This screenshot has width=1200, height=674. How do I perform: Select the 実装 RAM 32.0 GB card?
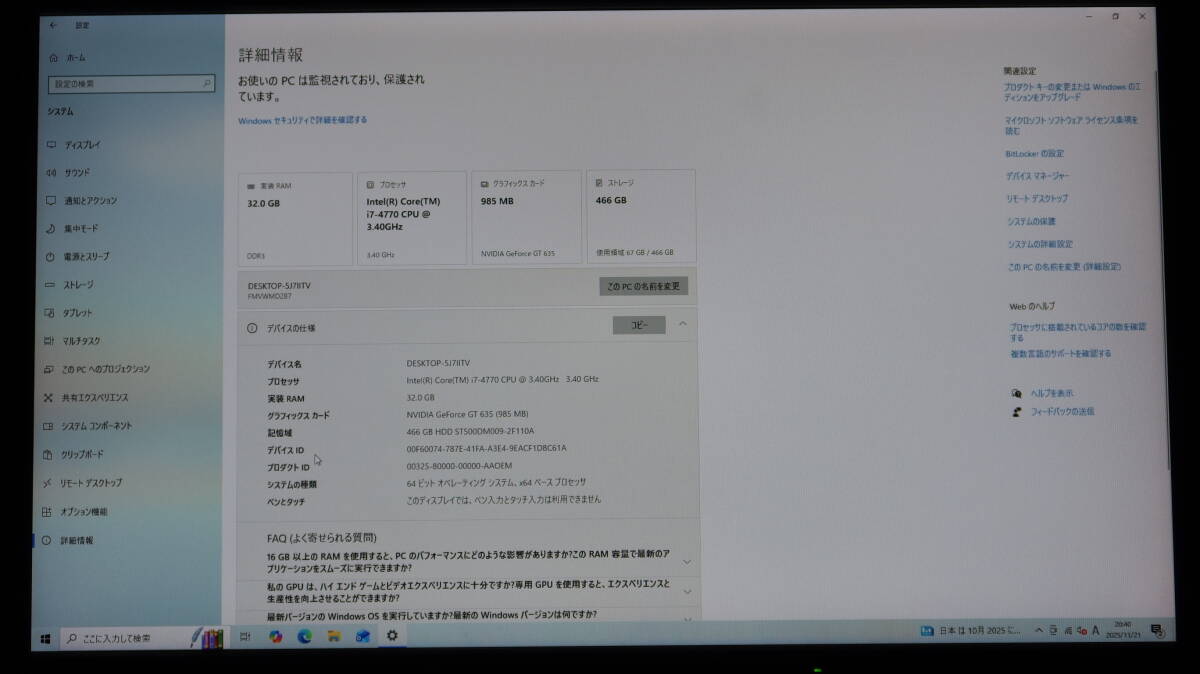[x=296, y=218]
